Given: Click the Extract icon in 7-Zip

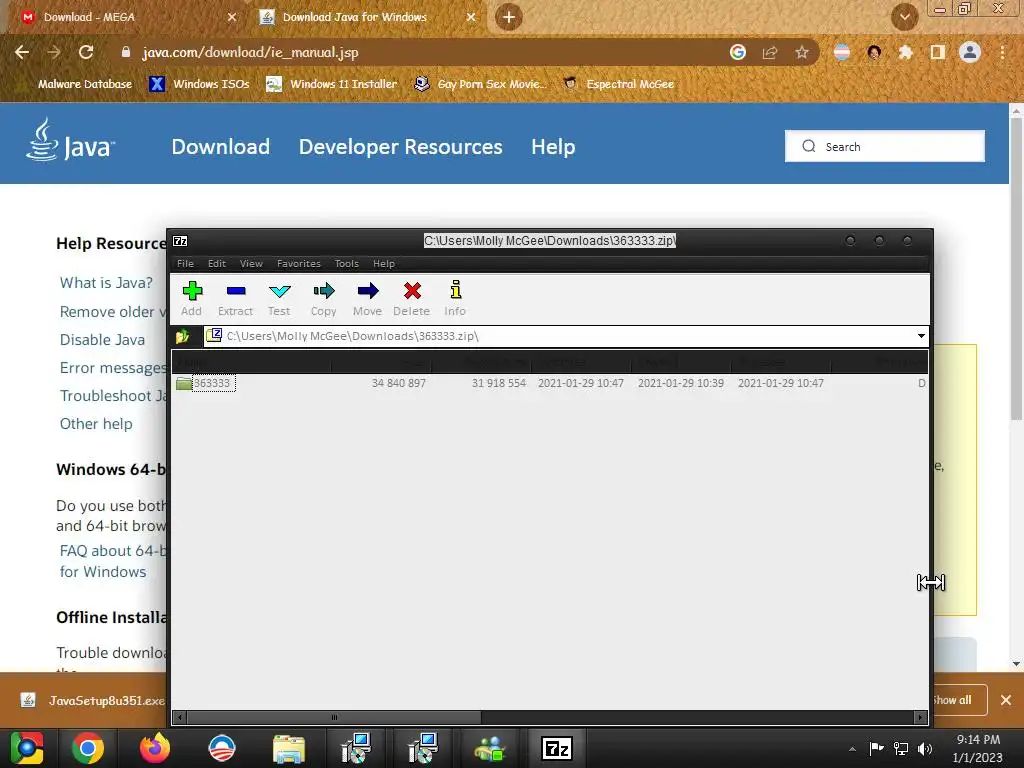Looking at the screenshot, I should point(235,298).
